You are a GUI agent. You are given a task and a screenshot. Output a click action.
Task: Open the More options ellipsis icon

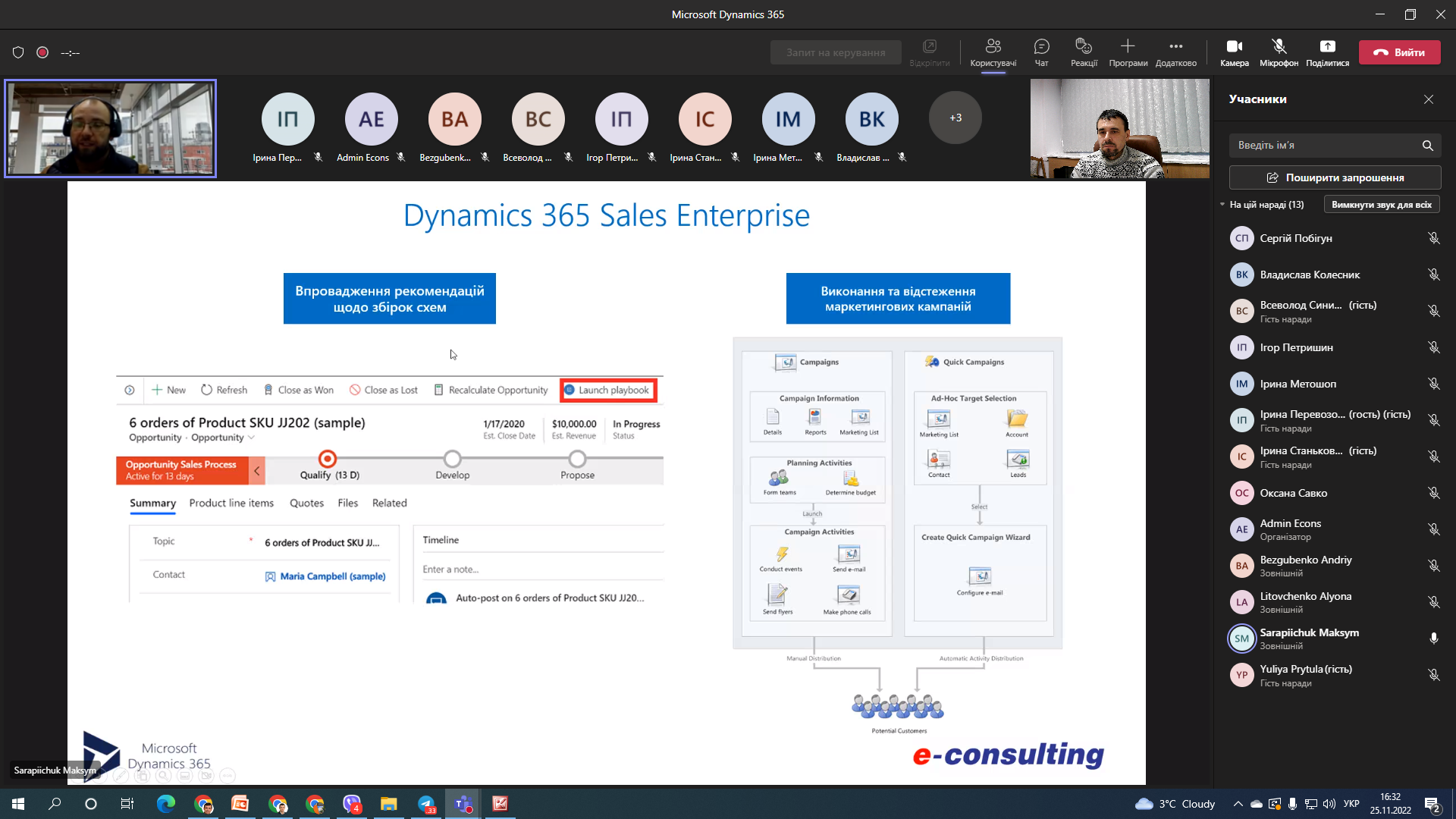1175,47
